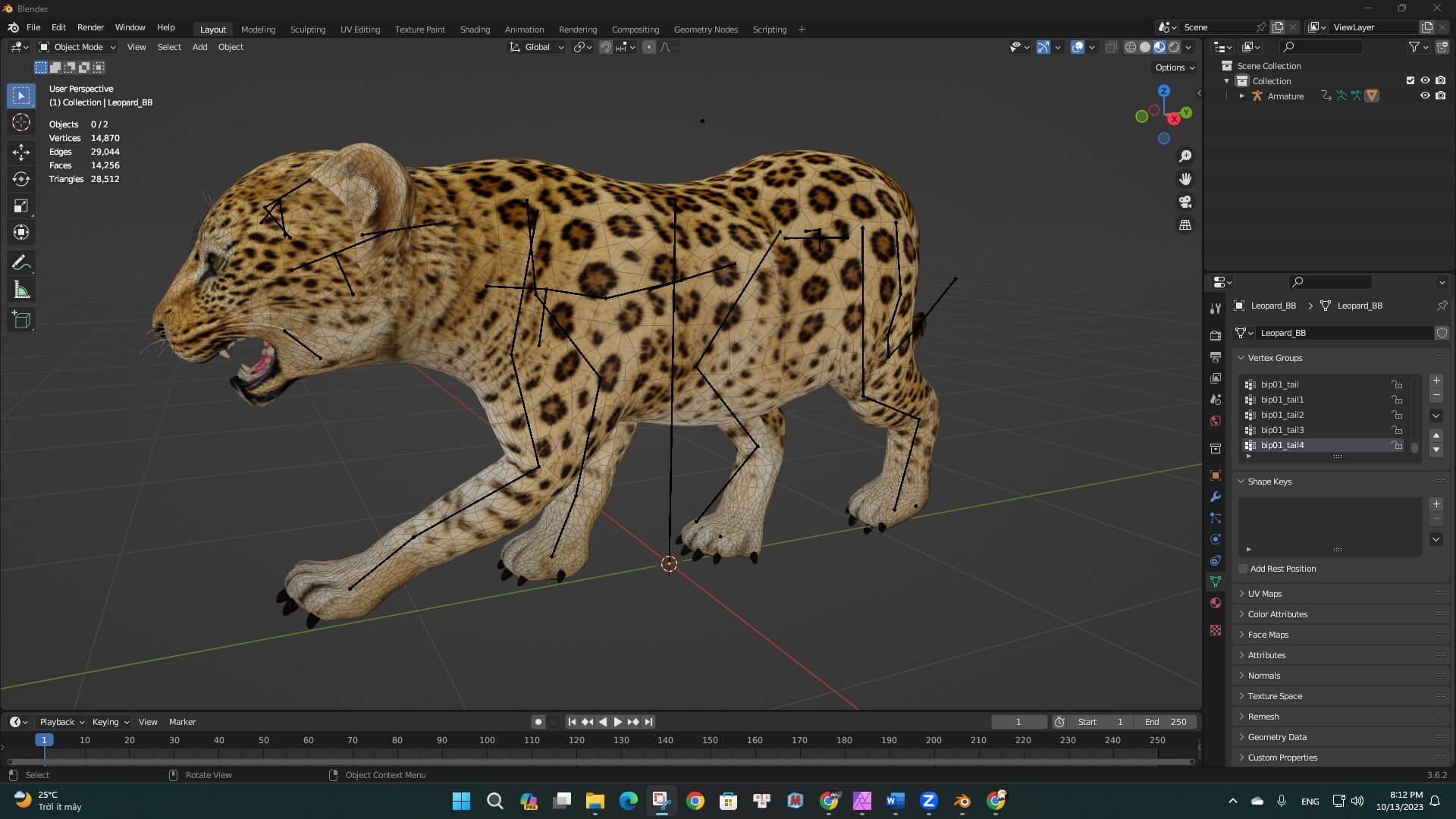Uncheck Collection exclude checkbox

[1410, 80]
